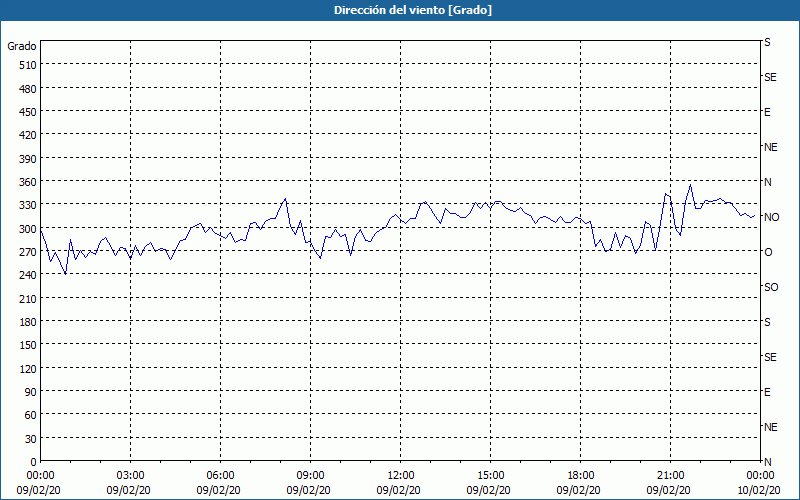The width and height of the screenshot is (800, 500).
Task: Pick the 270 y-axis tick label
Action: coord(27,252)
